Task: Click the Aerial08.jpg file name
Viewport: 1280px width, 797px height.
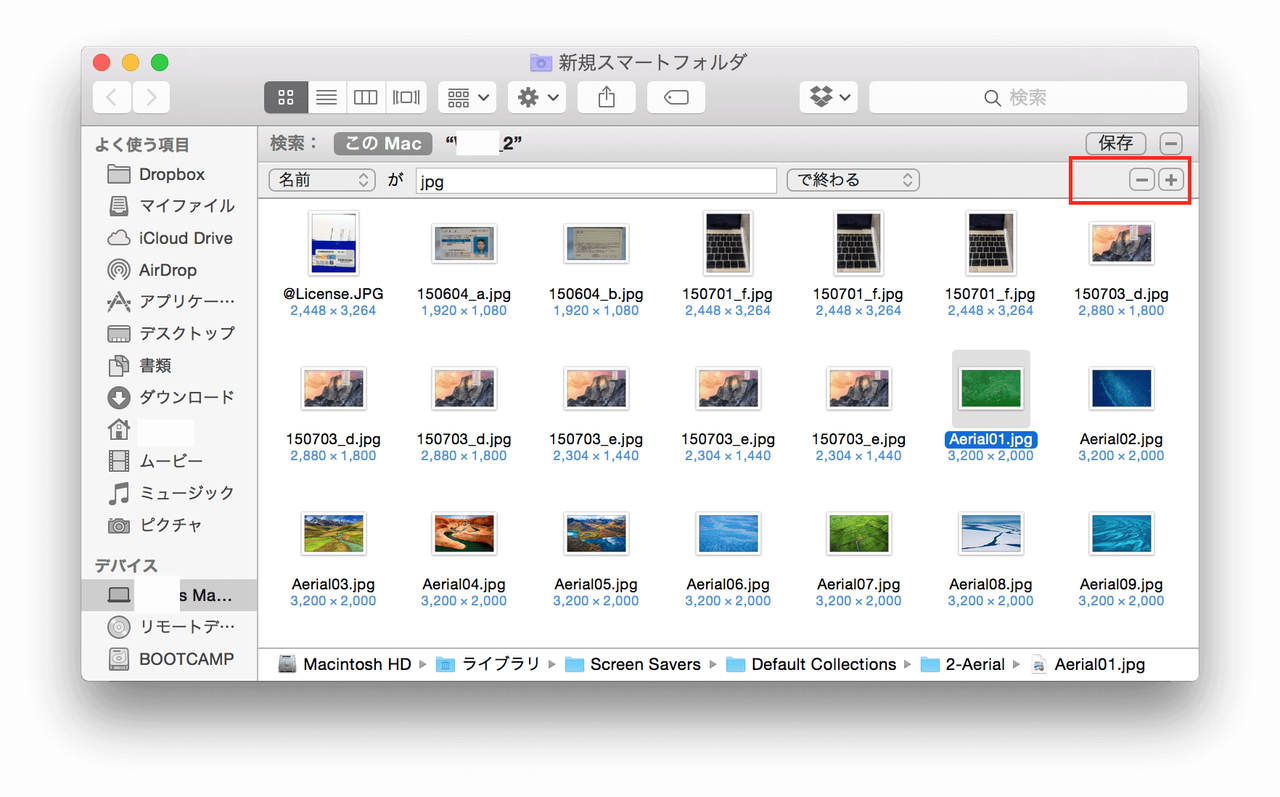Action: [991, 584]
